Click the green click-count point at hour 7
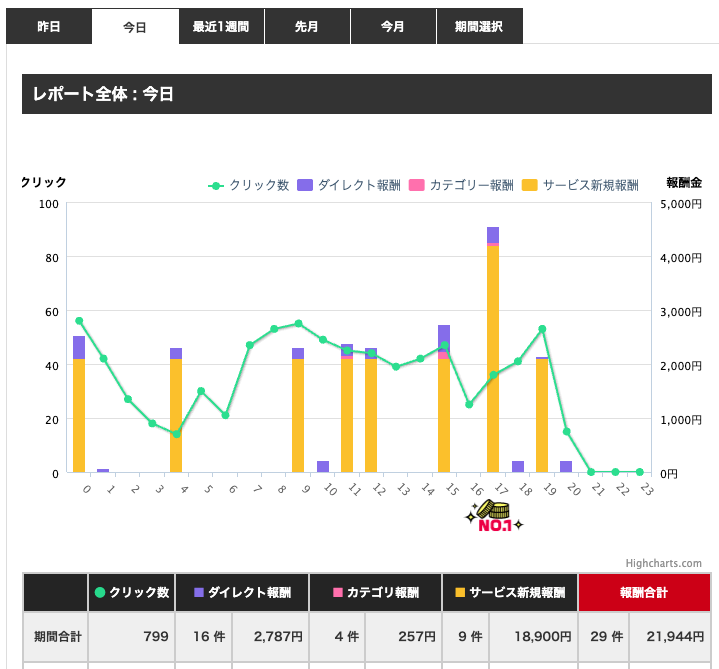Screen dimensions: 719x669 tap(249, 345)
